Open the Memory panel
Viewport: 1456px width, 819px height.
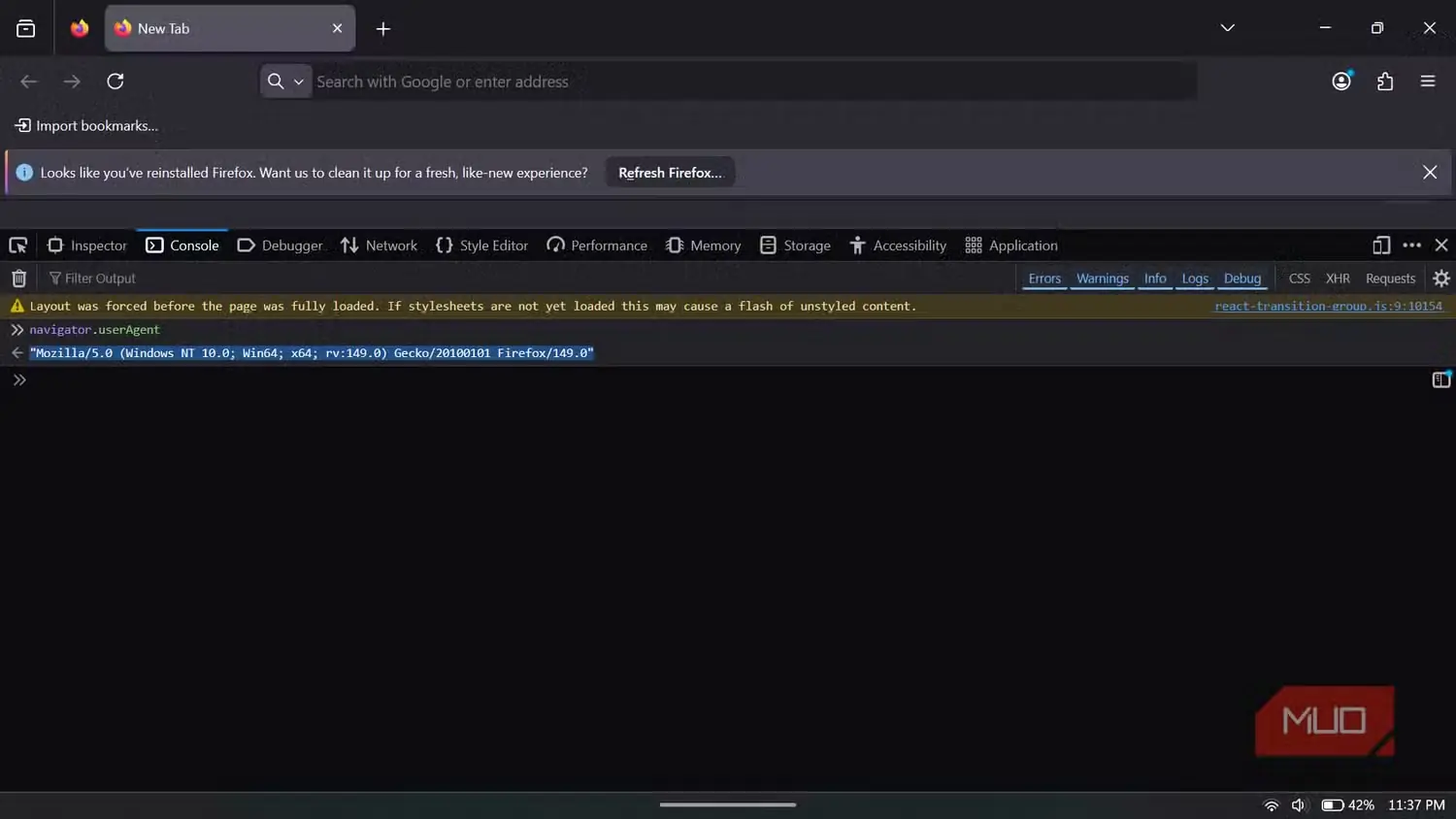[x=704, y=246]
